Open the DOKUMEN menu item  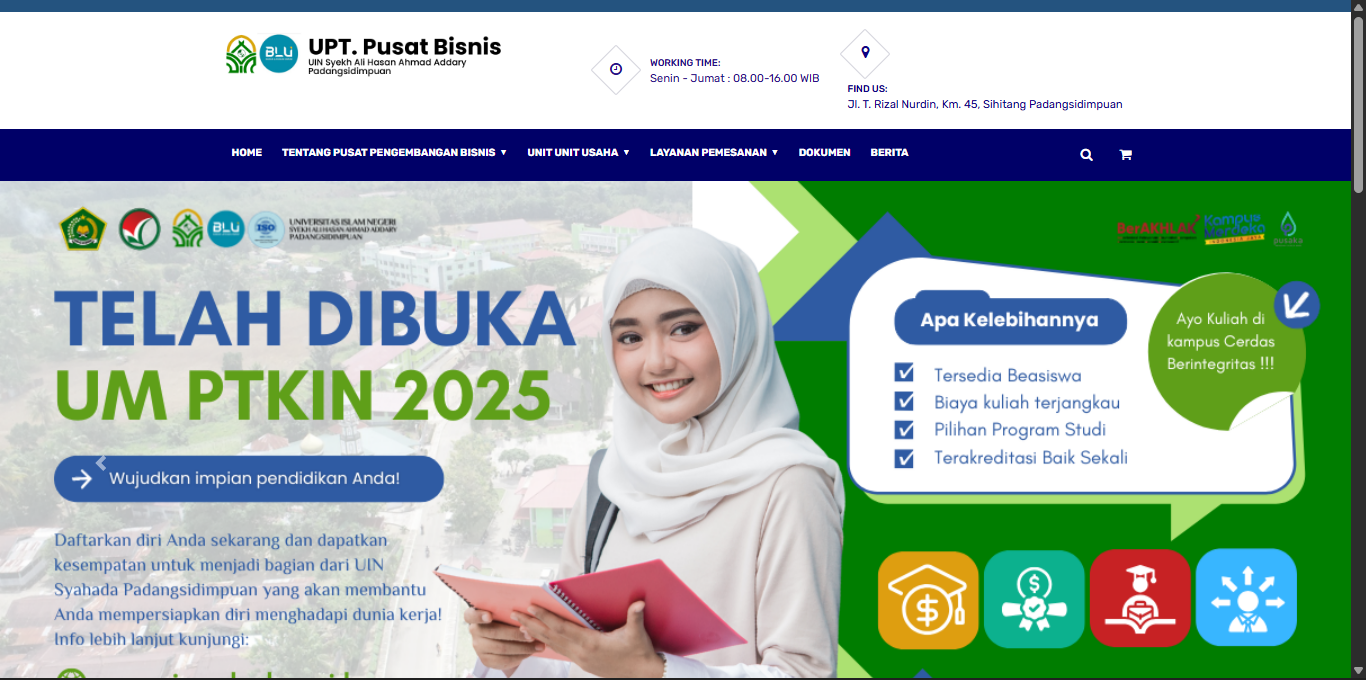point(824,153)
